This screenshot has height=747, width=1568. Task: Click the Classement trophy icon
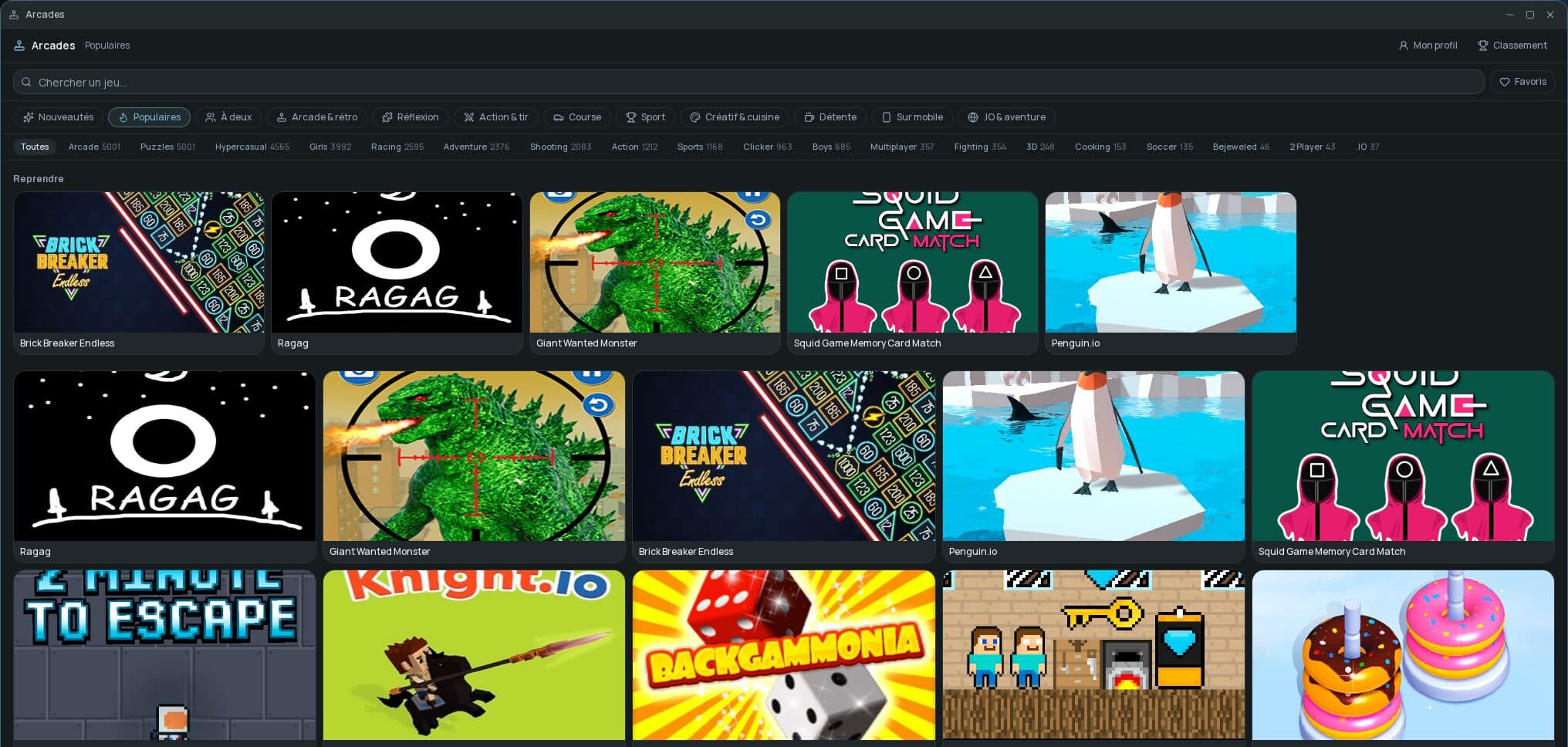click(x=1482, y=46)
